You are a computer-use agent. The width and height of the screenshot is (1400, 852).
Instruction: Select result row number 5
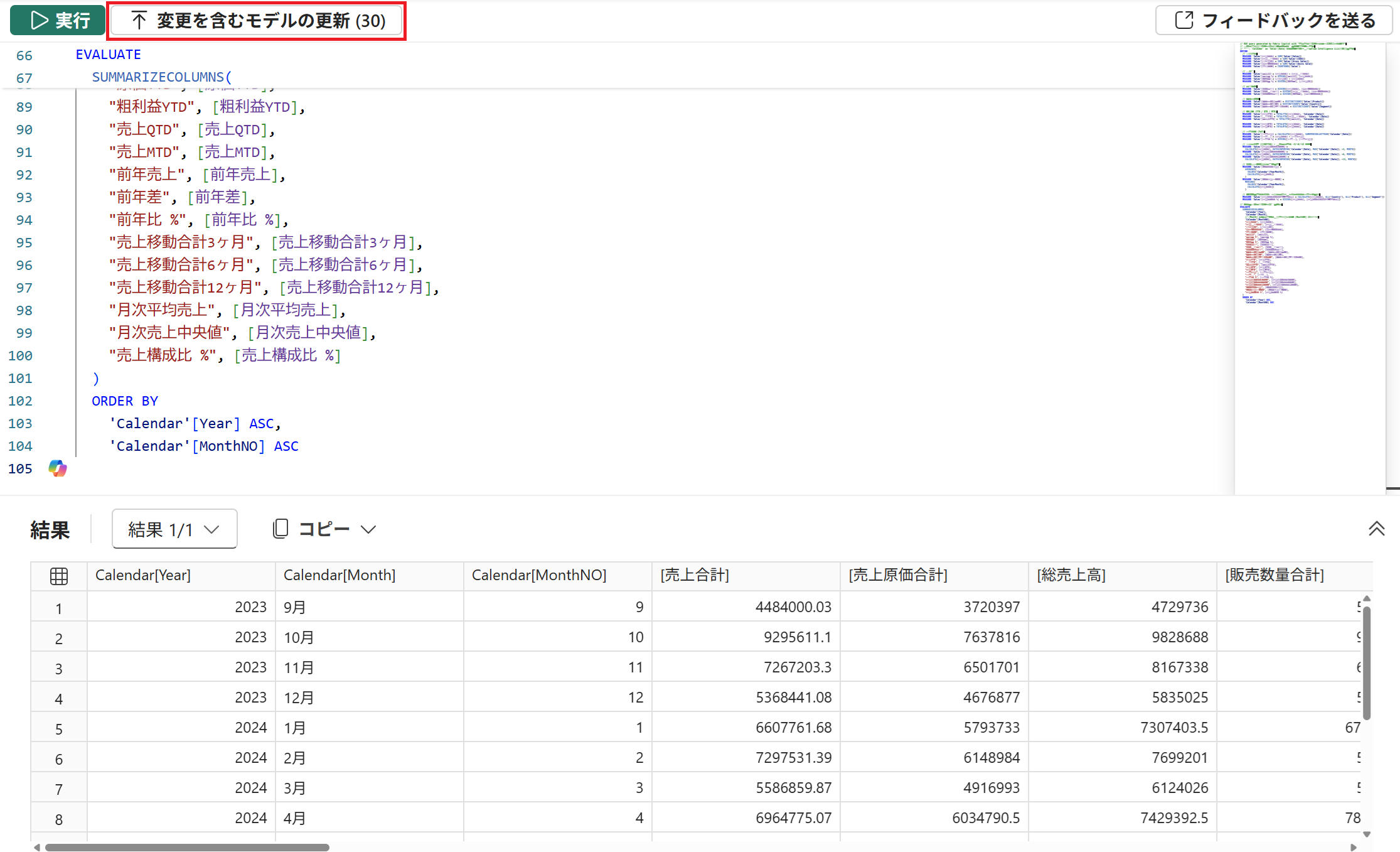(x=58, y=729)
